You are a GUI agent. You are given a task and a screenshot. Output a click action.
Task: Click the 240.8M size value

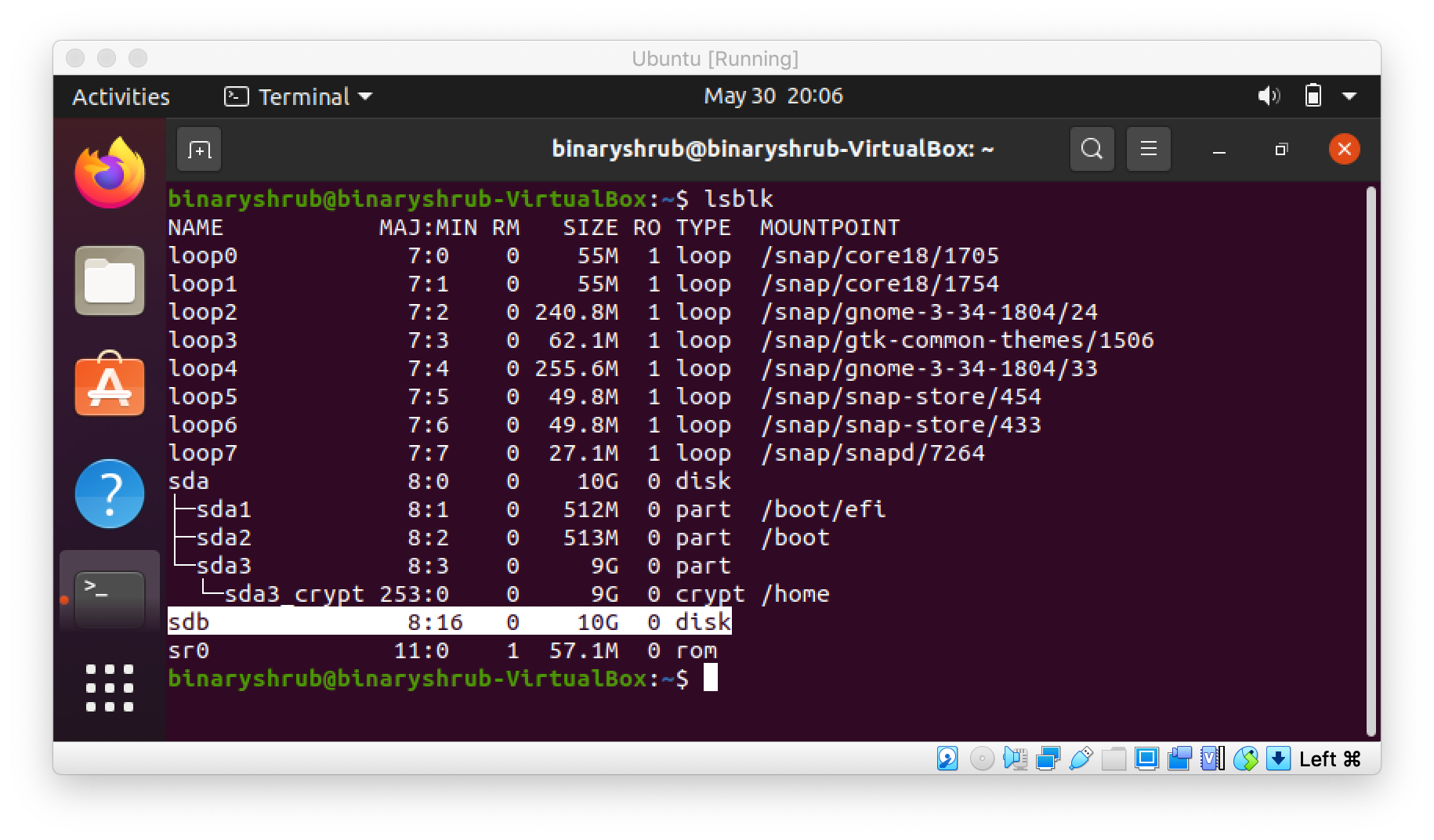pos(576,312)
